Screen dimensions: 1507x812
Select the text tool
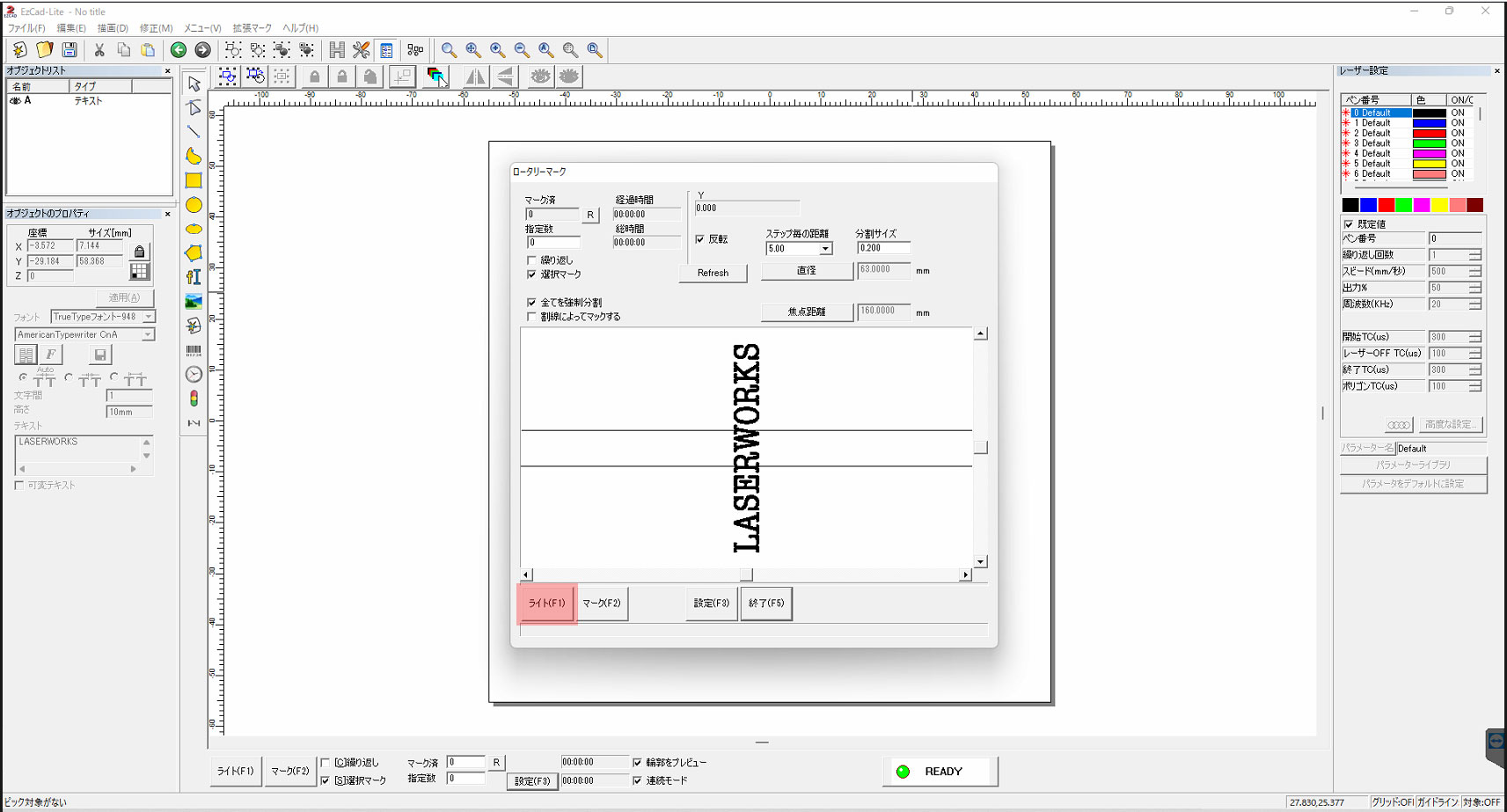pos(194,277)
